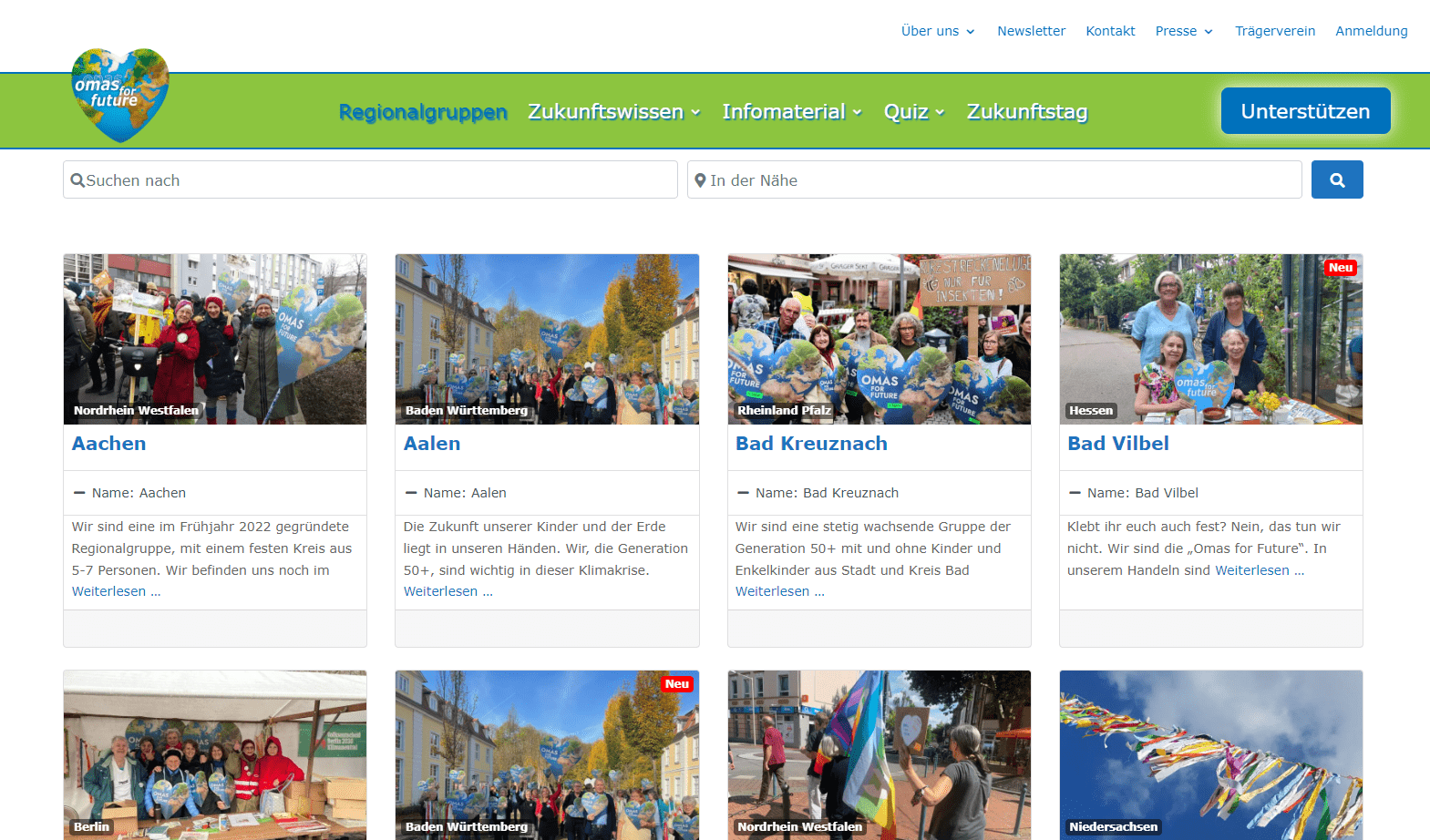Open the Newsletter link

click(x=1031, y=31)
